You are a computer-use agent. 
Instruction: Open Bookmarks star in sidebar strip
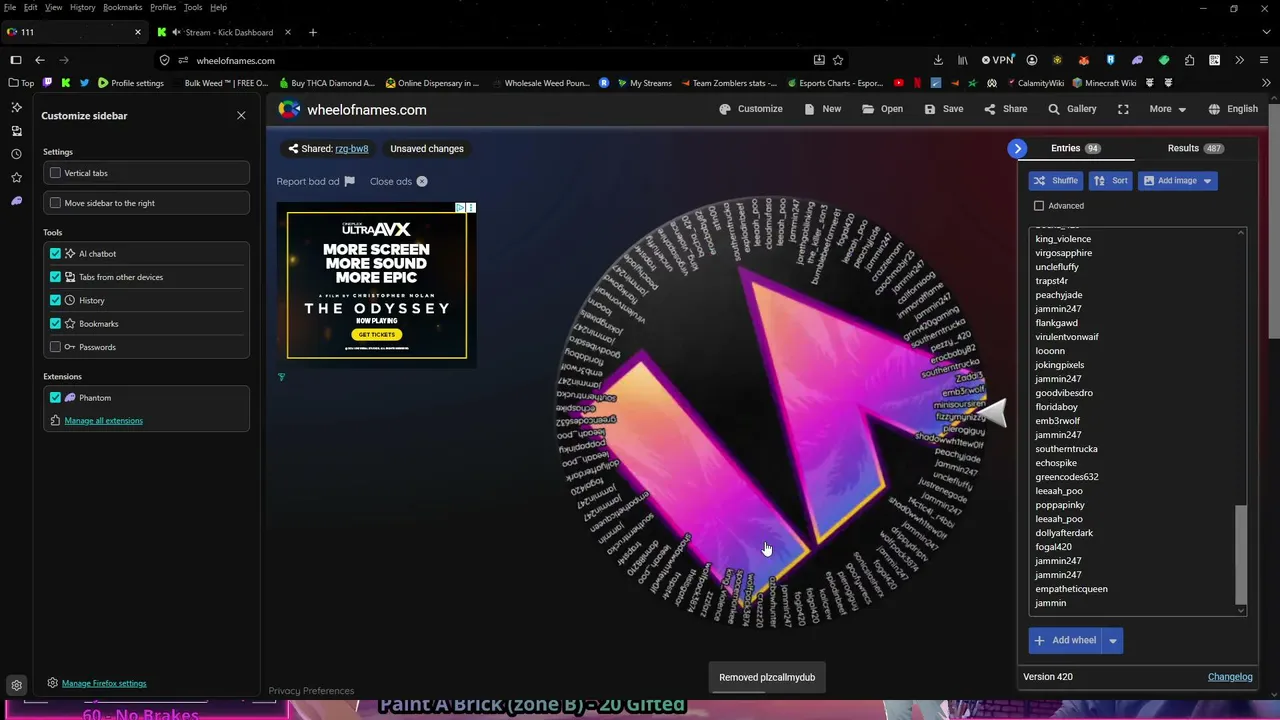click(x=16, y=177)
